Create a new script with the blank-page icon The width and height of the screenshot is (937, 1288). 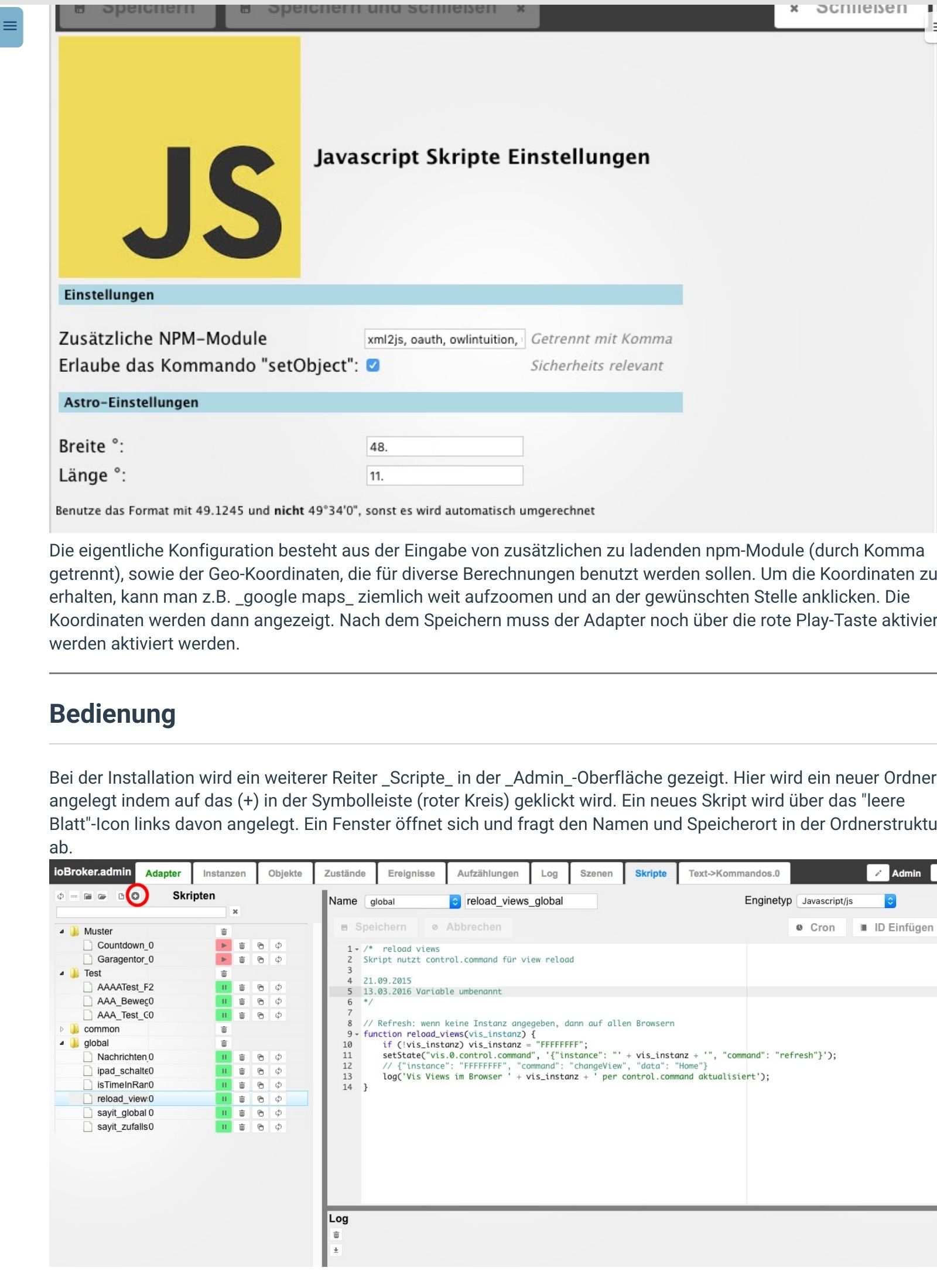pos(121,896)
